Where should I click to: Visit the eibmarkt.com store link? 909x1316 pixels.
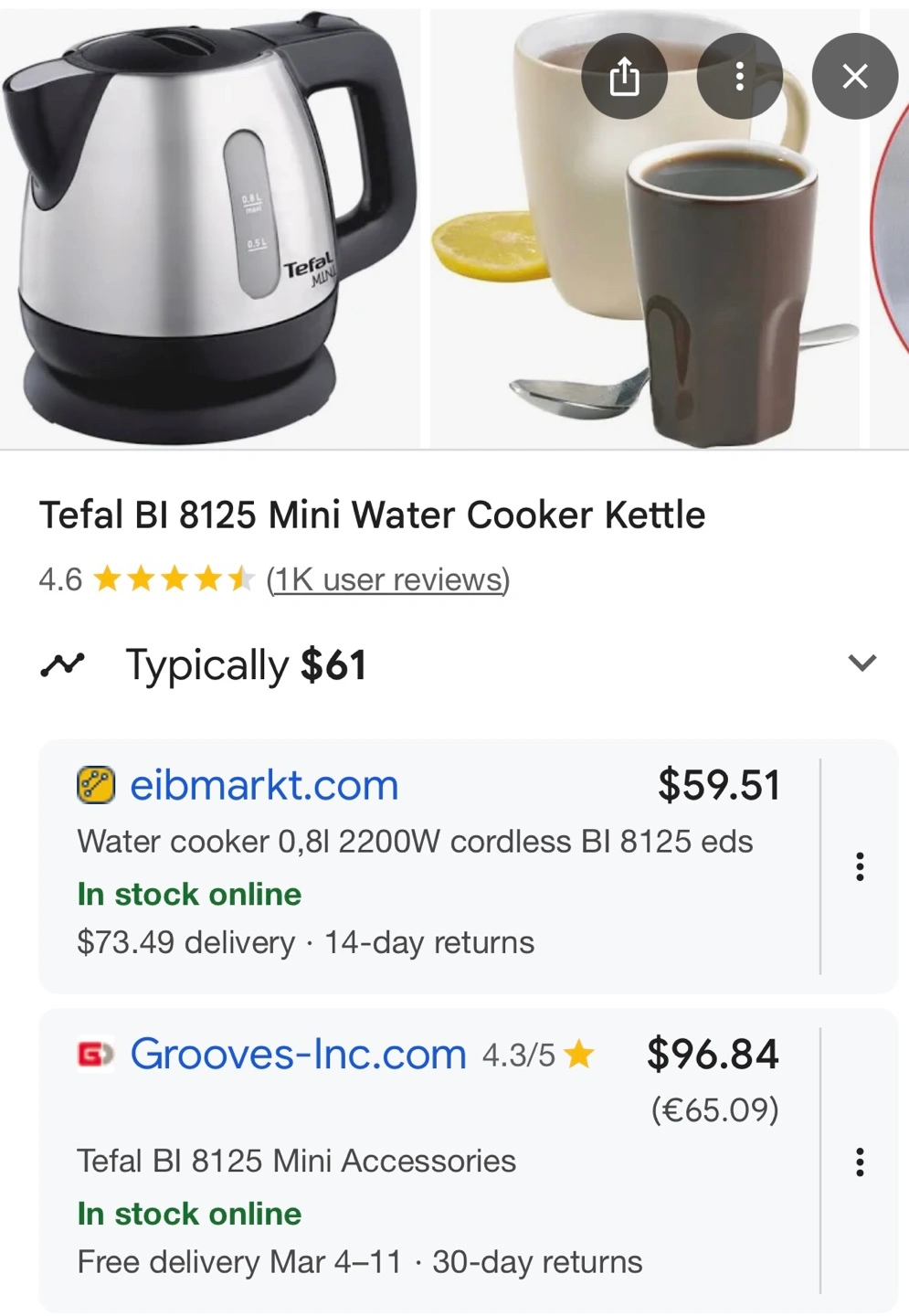pyautogui.click(x=264, y=786)
